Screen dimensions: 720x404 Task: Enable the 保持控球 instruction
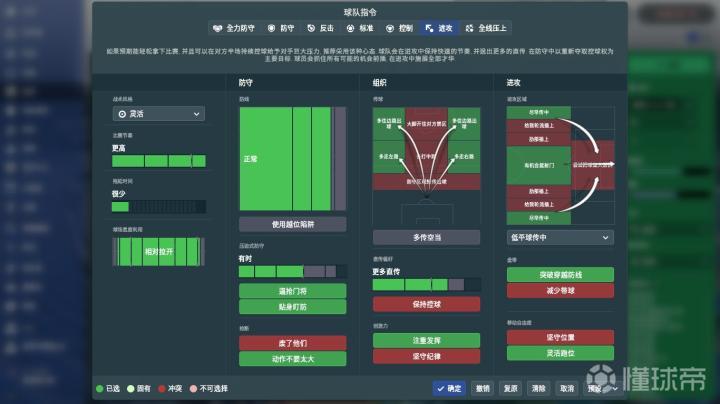click(426, 304)
